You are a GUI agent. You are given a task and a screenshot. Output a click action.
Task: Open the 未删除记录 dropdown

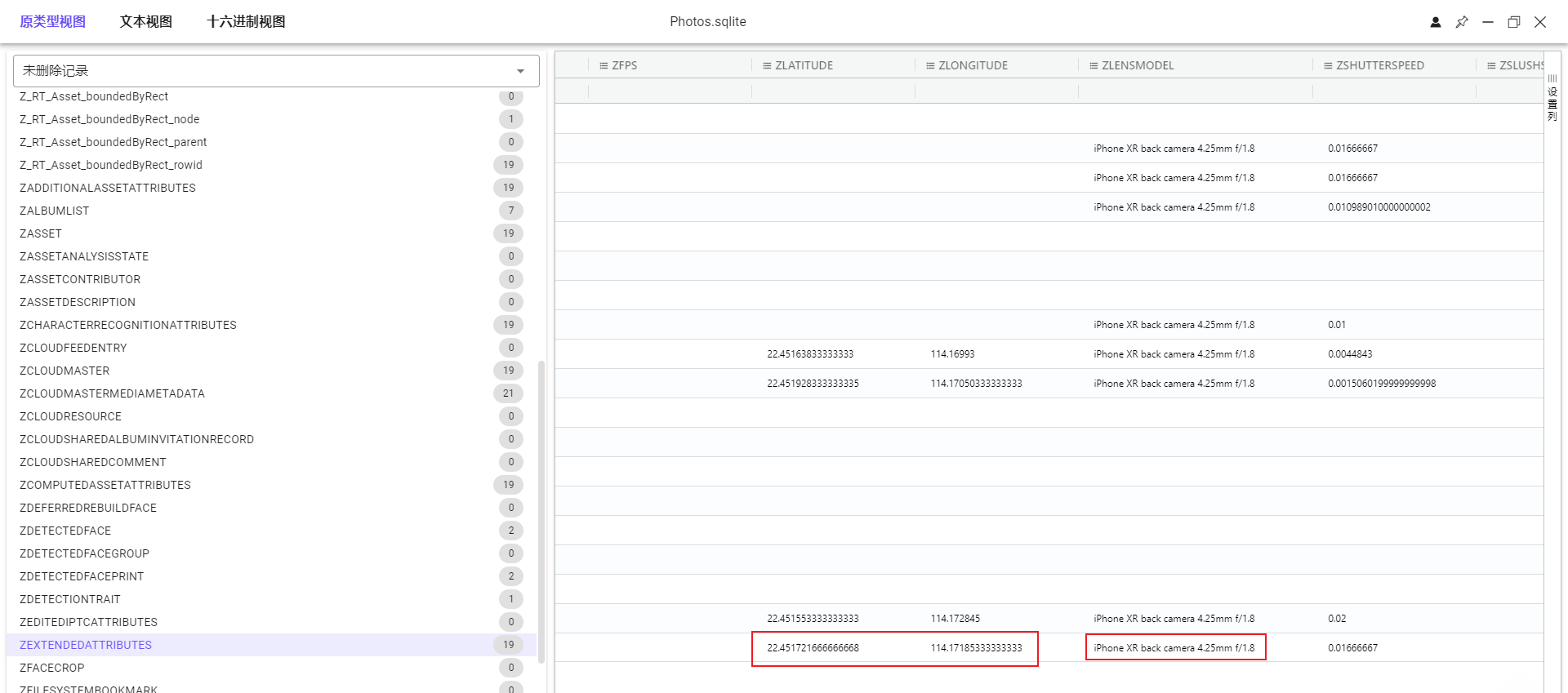[x=276, y=71]
